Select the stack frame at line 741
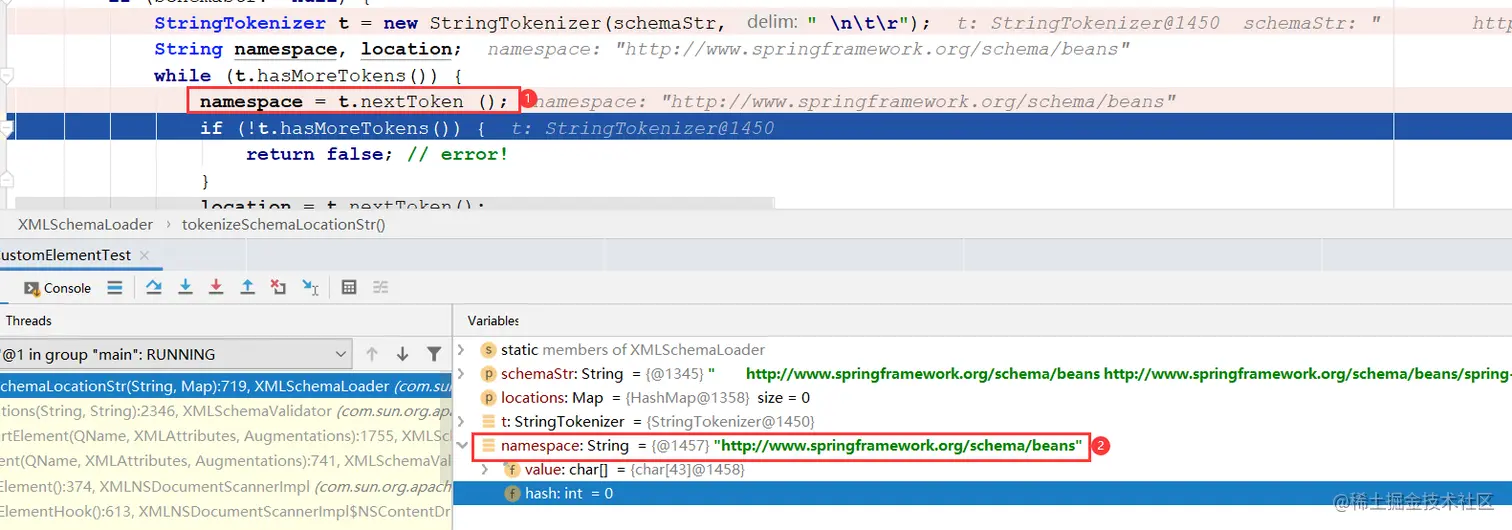Viewport: 1512px width, 530px height. [x=226, y=461]
